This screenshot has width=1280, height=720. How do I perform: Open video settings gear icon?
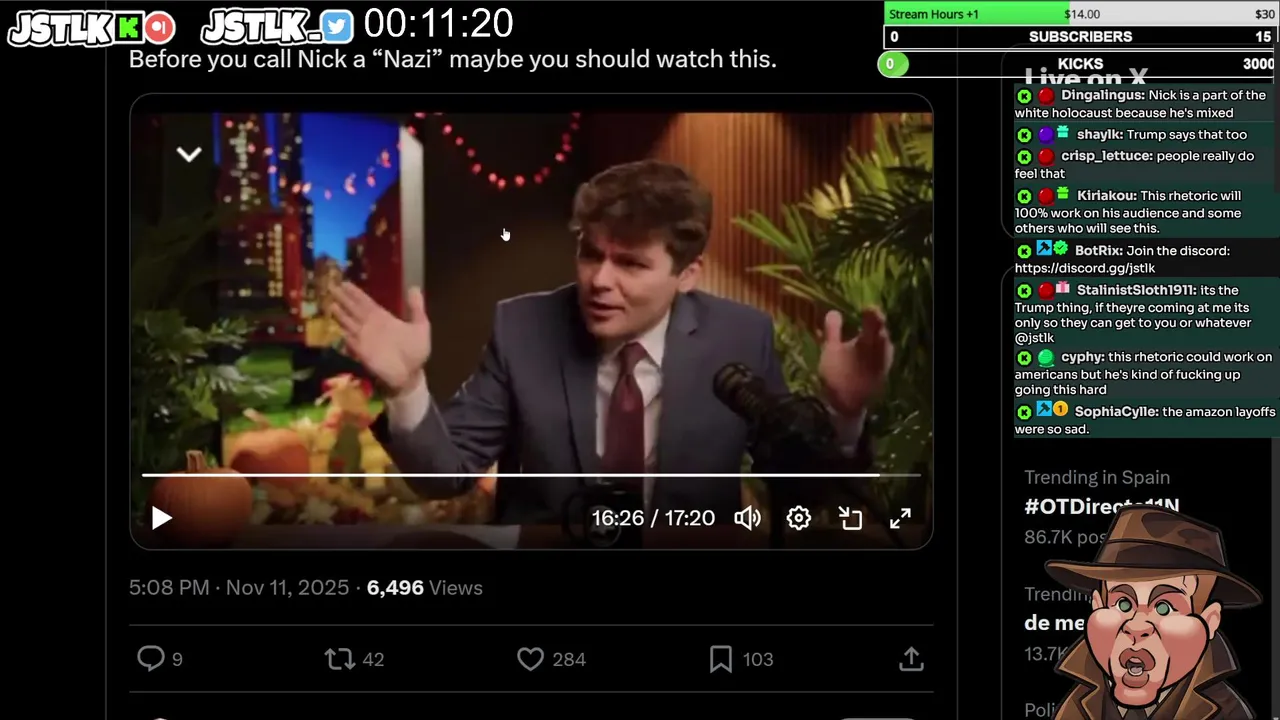[798, 518]
